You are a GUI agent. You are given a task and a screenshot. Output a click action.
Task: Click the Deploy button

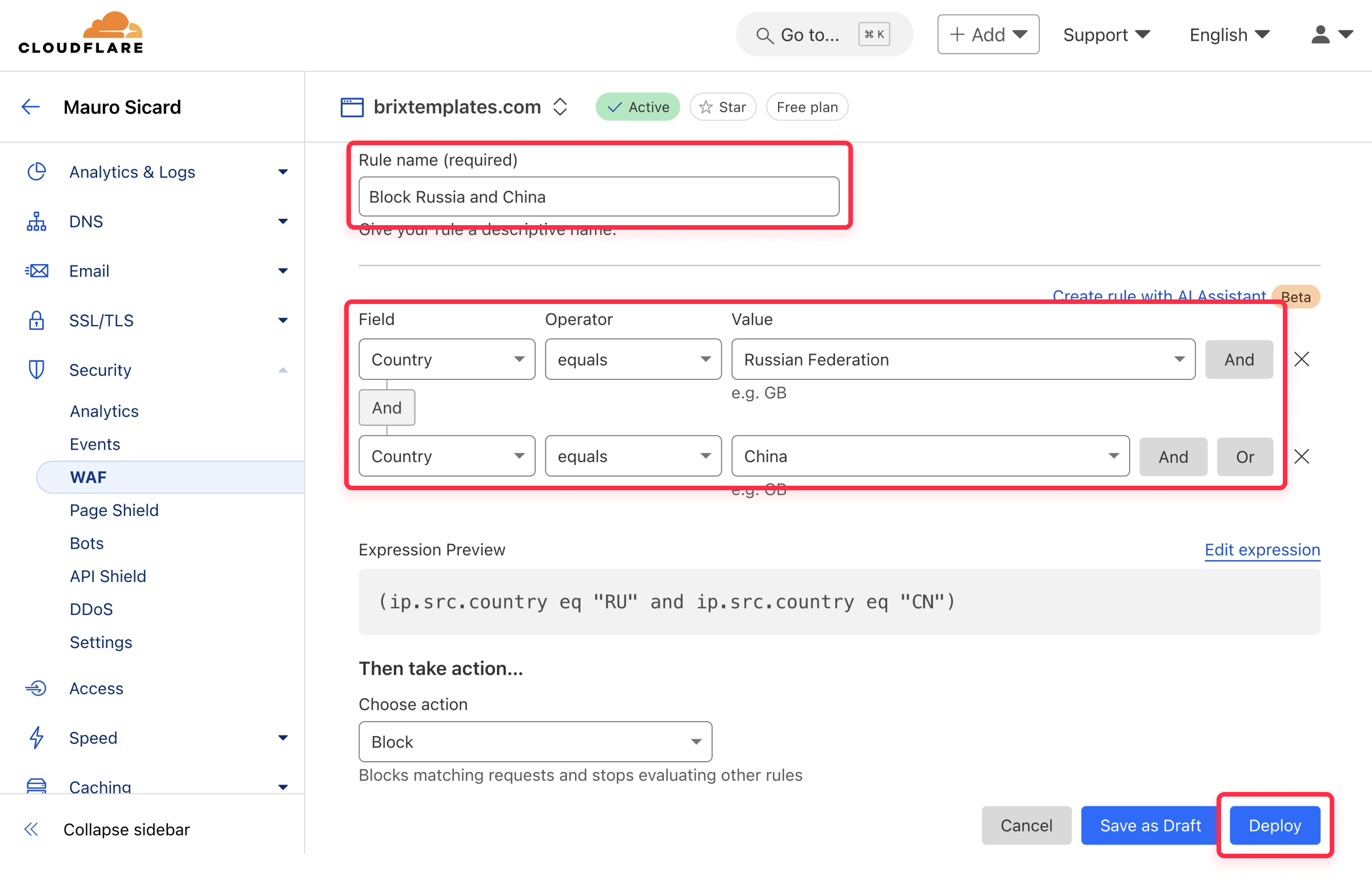click(1275, 825)
